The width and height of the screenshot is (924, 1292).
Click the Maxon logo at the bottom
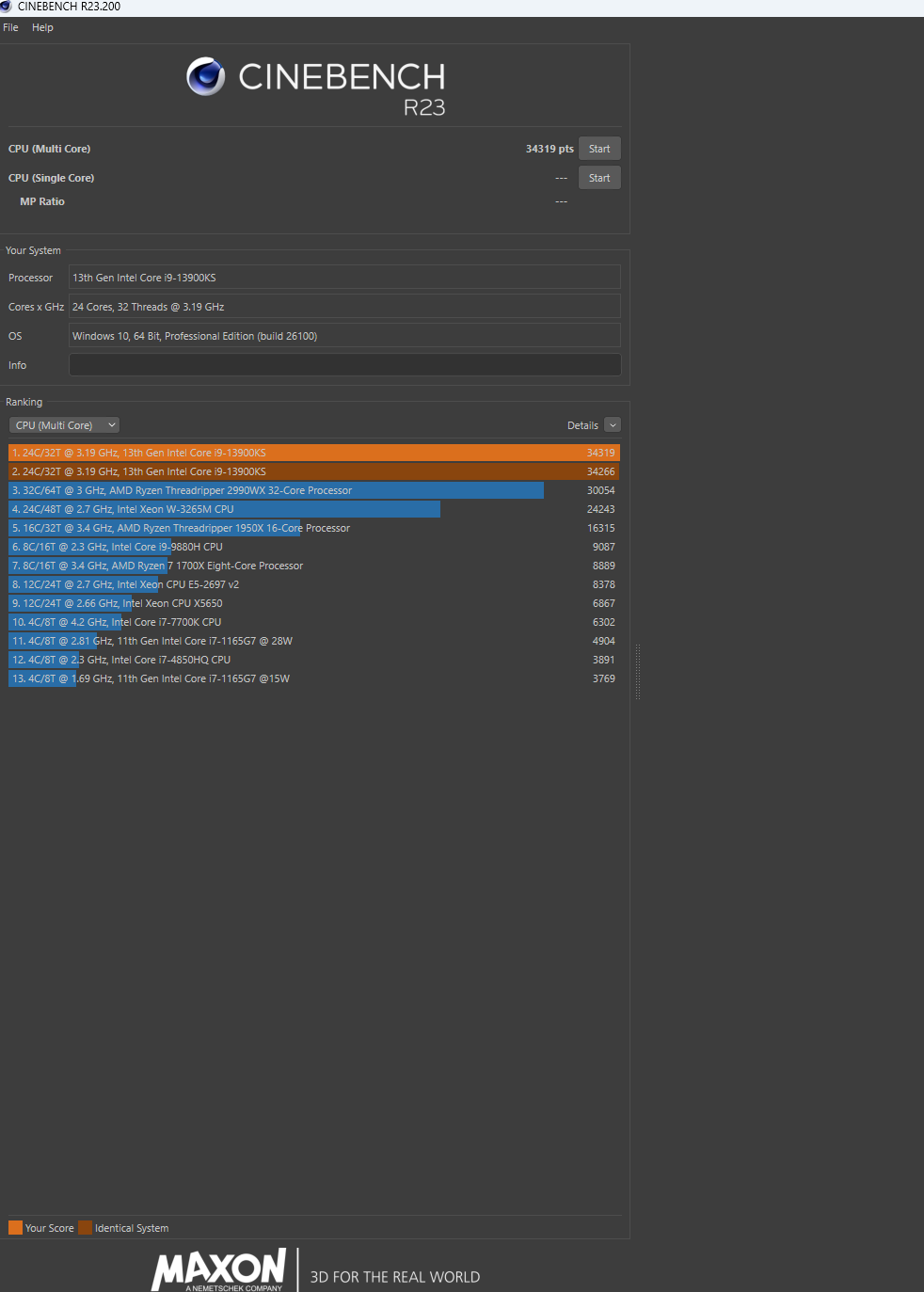pyautogui.click(x=219, y=1270)
